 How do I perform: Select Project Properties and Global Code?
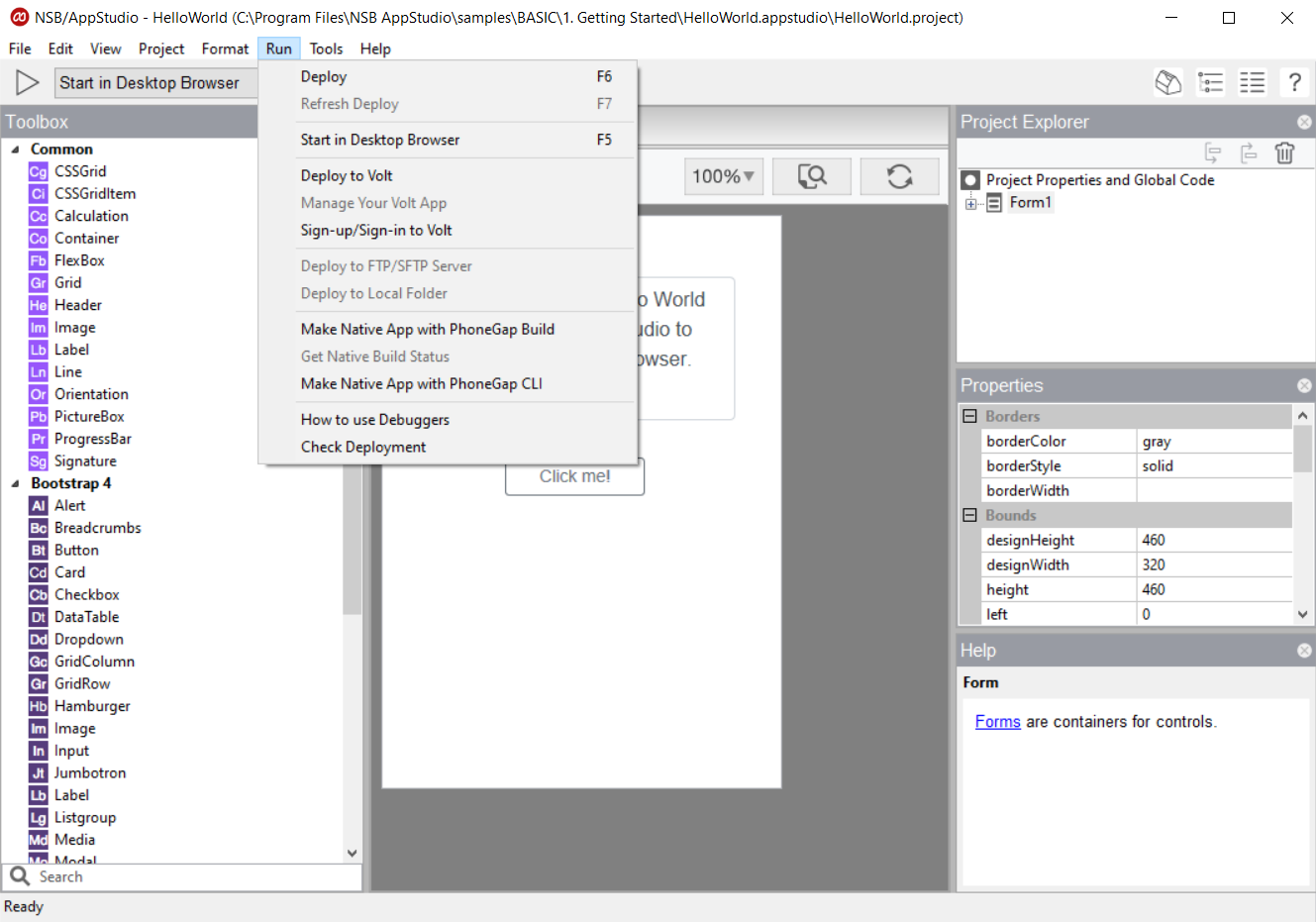coord(1100,180)
